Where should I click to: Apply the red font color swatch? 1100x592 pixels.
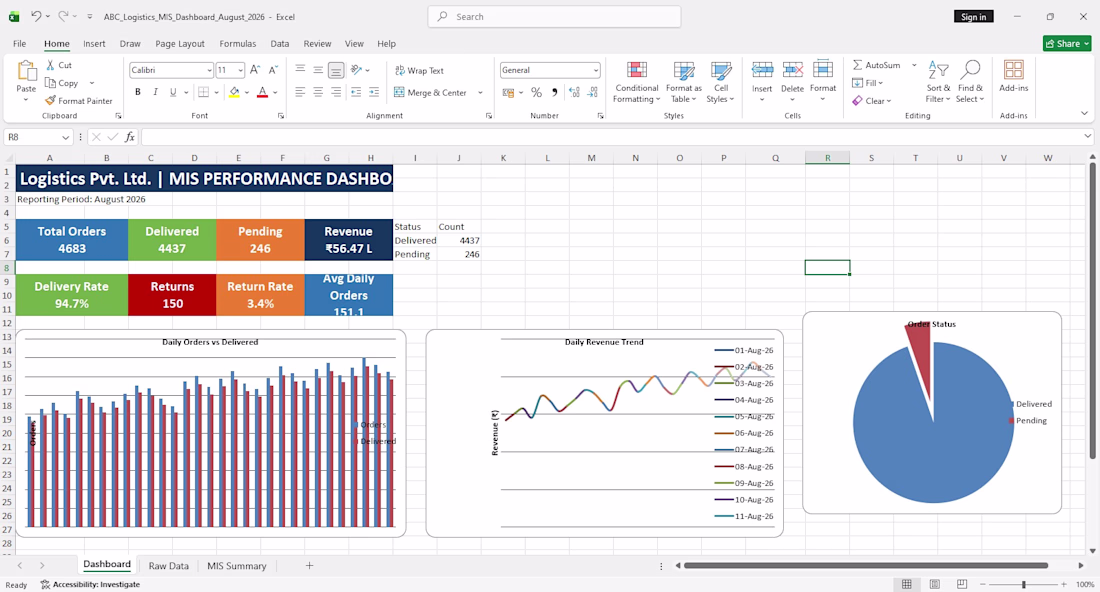(262, 92)
